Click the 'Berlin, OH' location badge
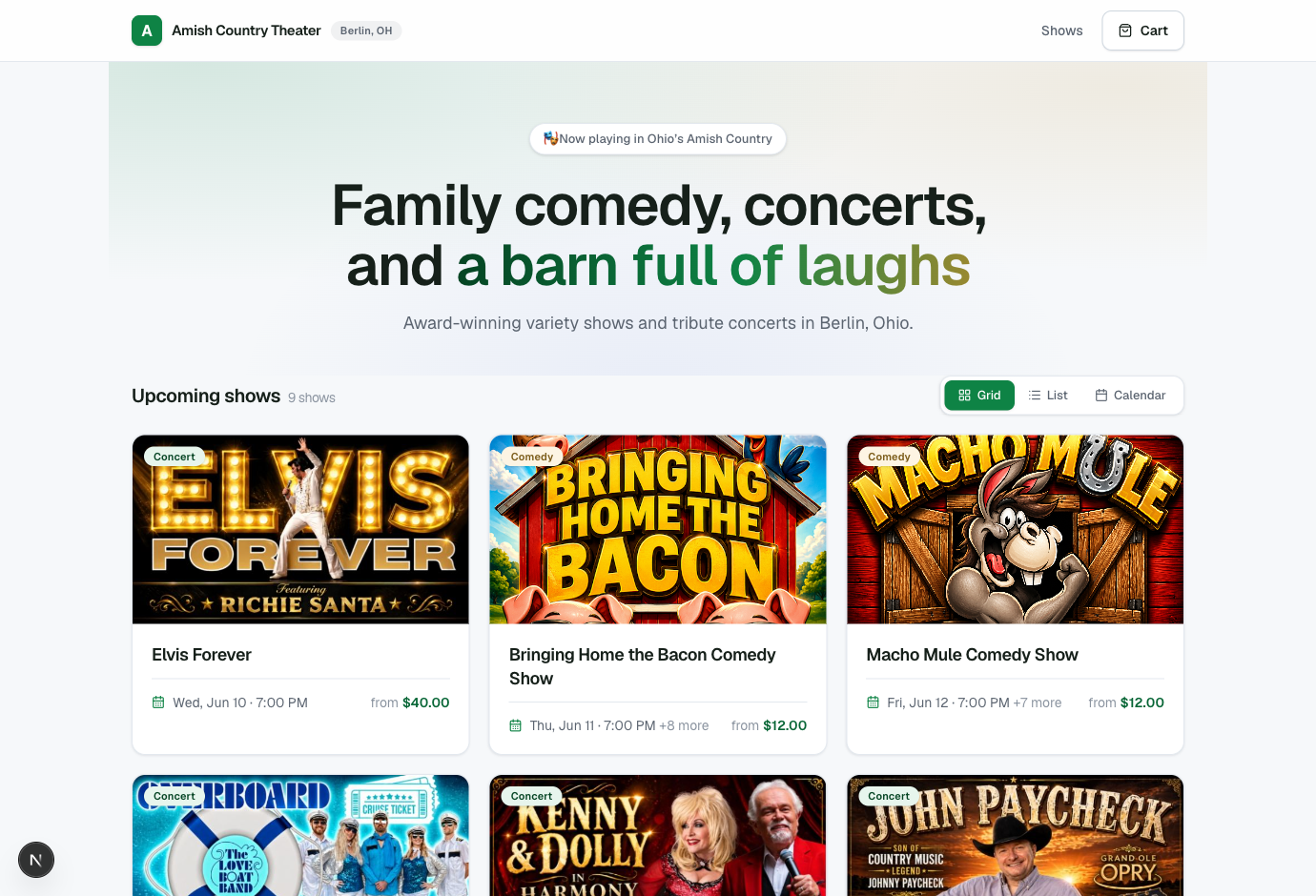Viewport: 1316px width, 896px height. pos(366,31)
